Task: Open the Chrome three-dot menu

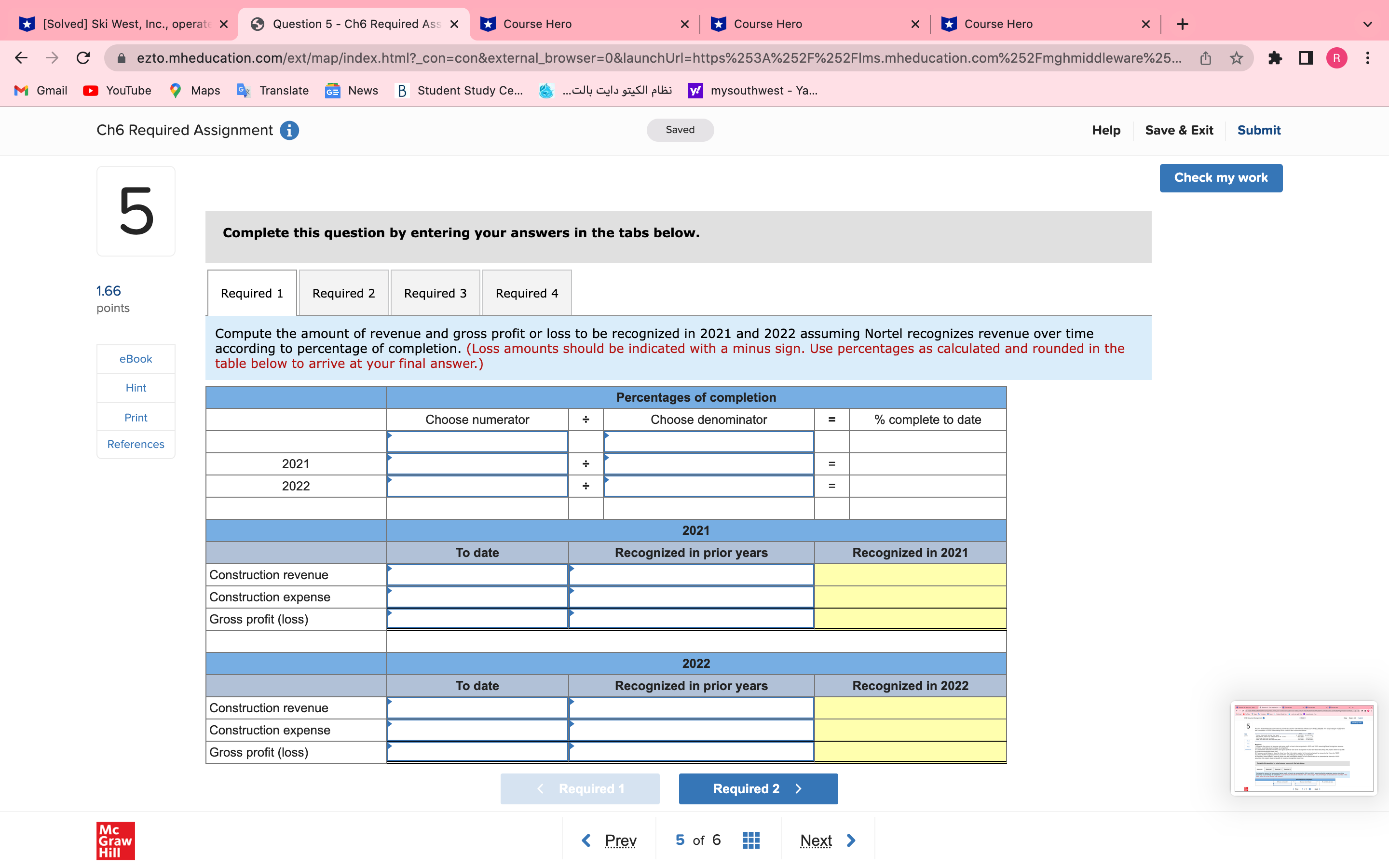Action: click(x=1367, y=58)
